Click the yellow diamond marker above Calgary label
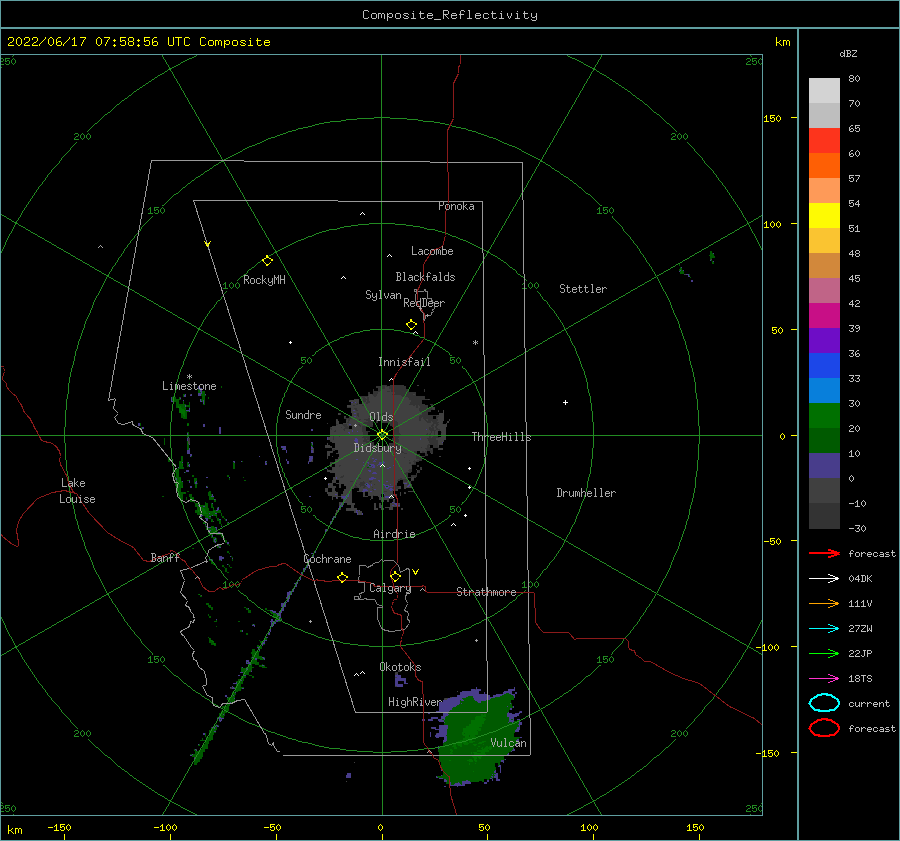900x841 pixels. click(x=395, y=576)
